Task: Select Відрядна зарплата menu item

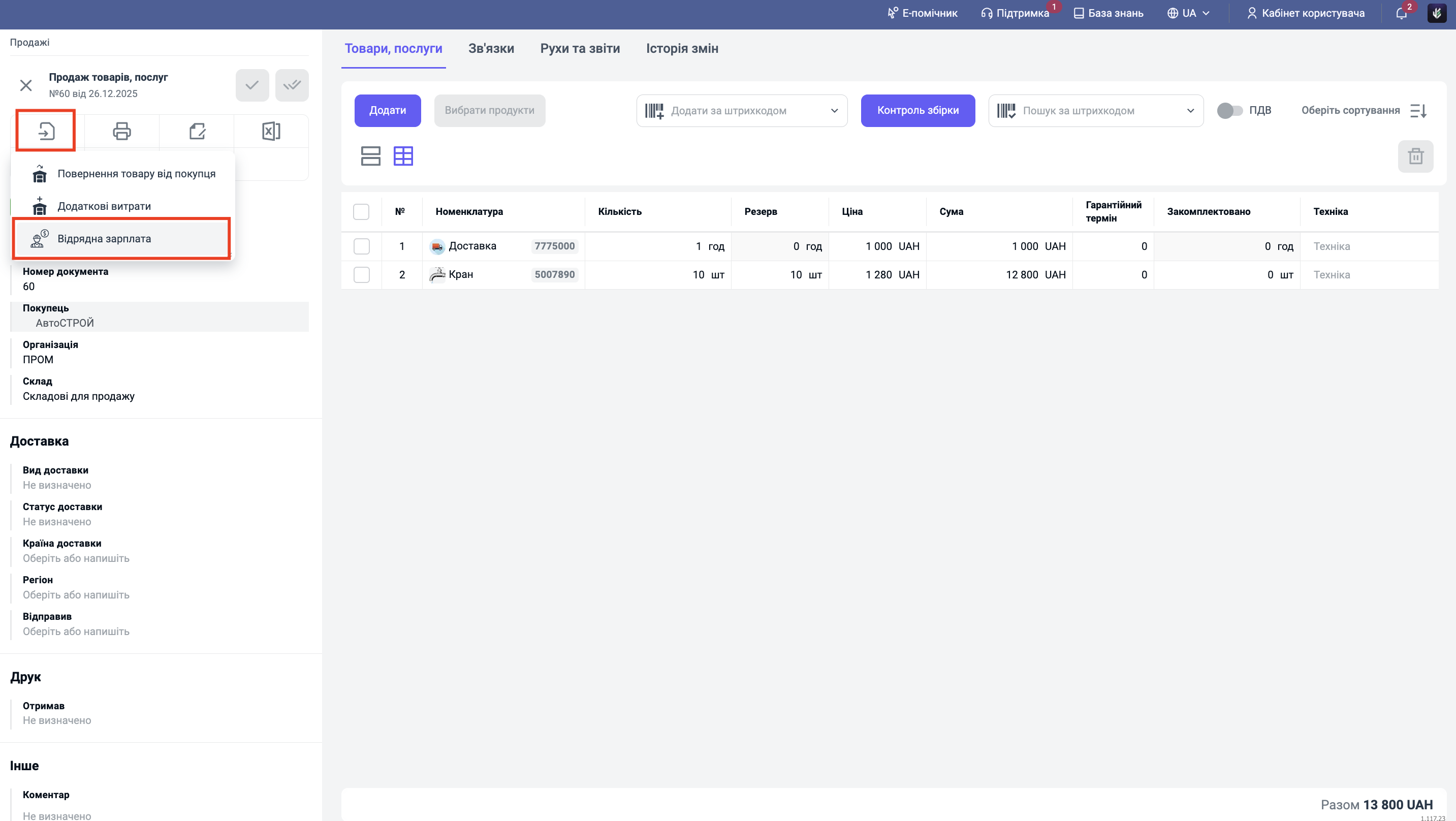Action: [104, 239]
